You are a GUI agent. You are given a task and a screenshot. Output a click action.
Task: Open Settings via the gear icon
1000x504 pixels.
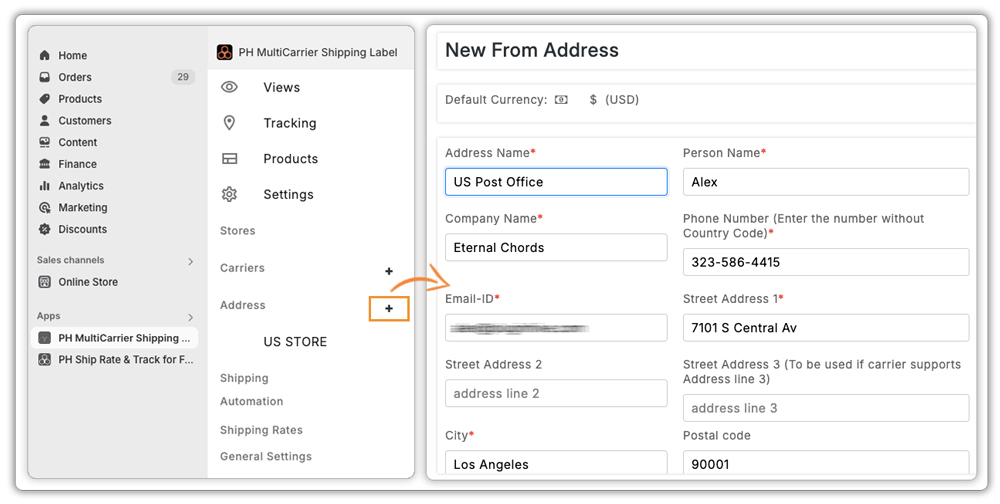[230, 194]
